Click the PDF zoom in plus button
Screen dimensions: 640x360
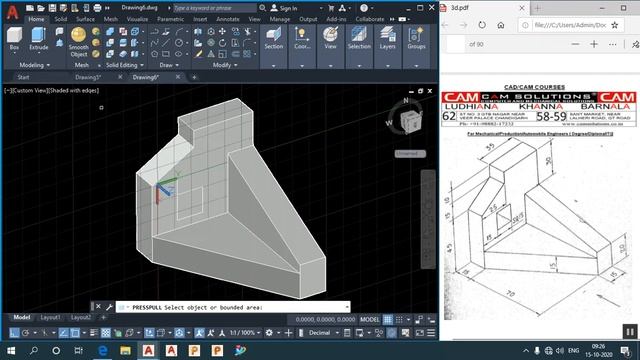tap(594, 44)
